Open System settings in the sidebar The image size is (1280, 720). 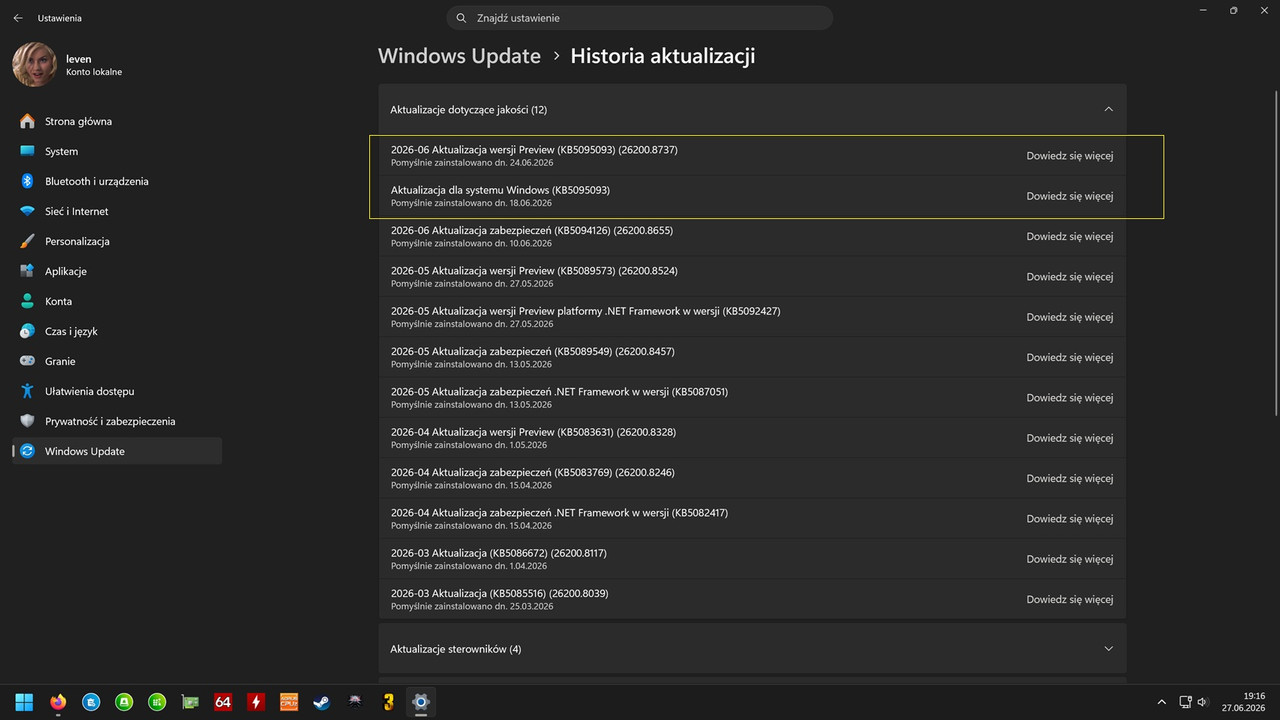pyautogui.click(x=117, y=151)
